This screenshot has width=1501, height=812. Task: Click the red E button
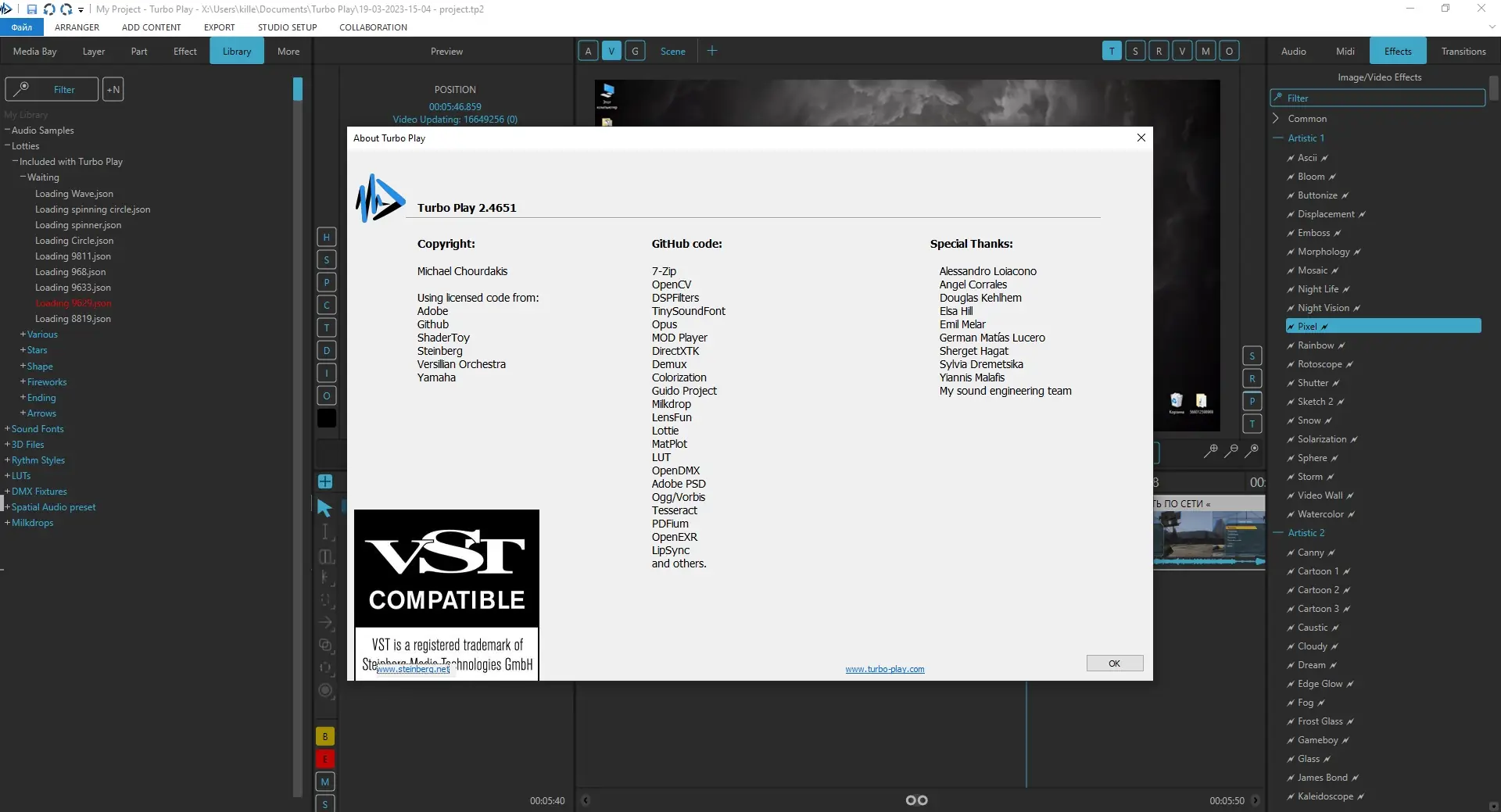click(x=325, y=759)
